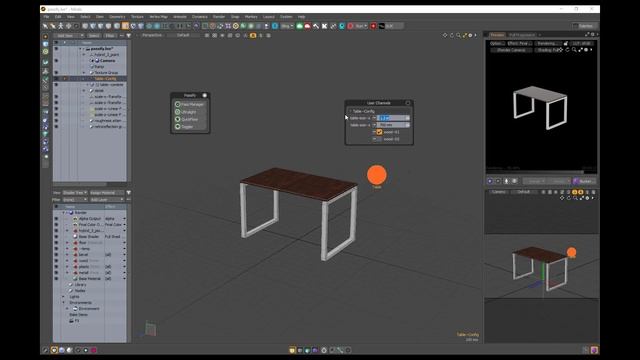Click the yellow icon in the bottom center bar
640x360 pixels.
(x=292, y=350)
